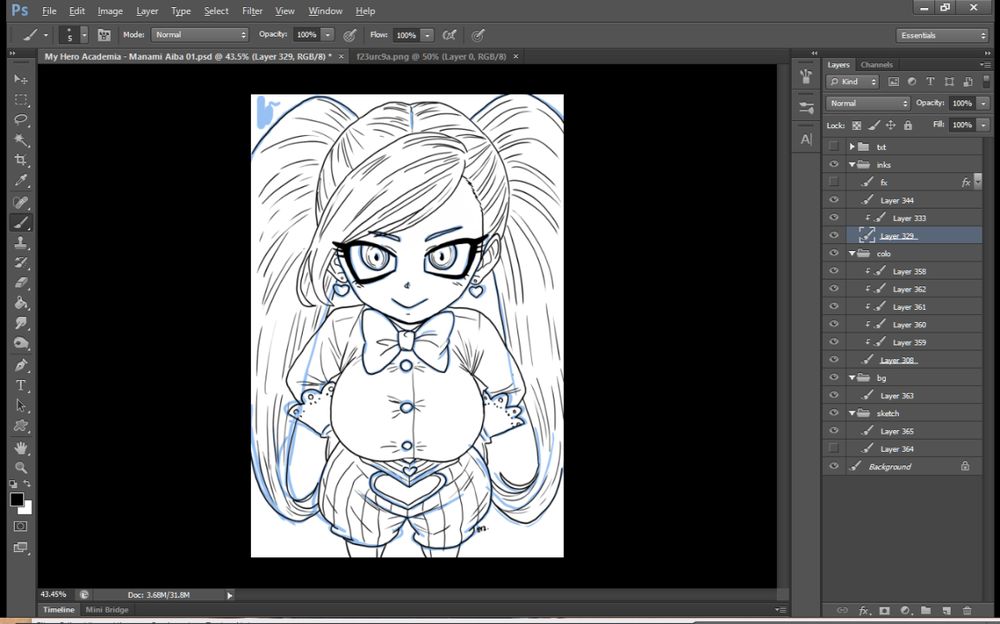Hide Layer 365
The height and width of the screenshot is (624, 1000).
point(834,431)
